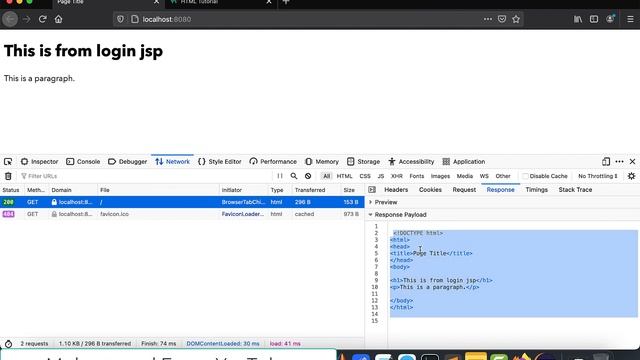Show All request types

[327, 176]
